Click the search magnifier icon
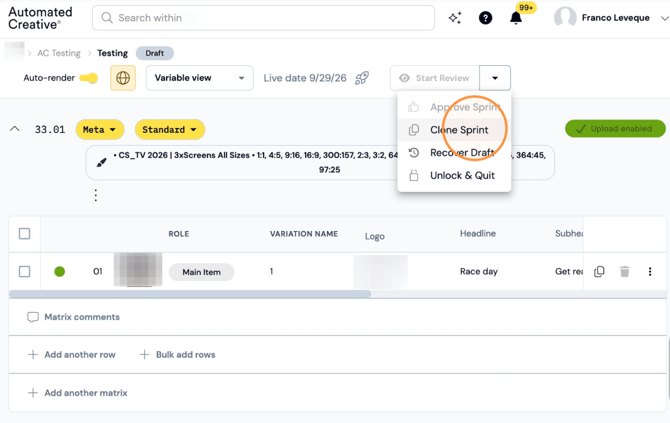670x423 pixels. (x=107, y=18)
